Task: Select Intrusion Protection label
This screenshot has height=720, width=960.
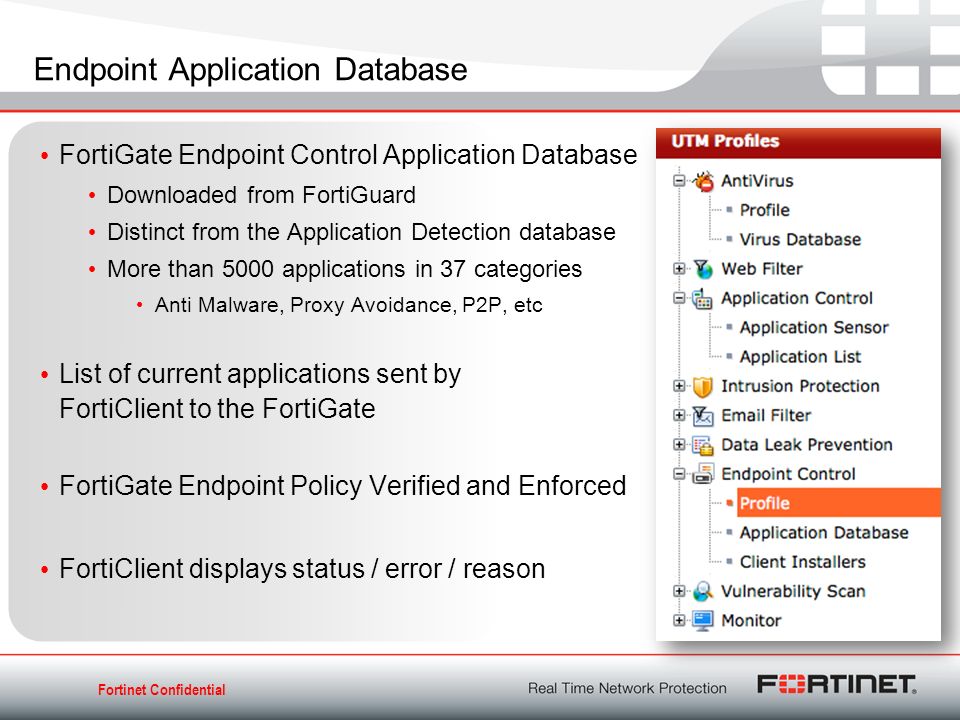Action: coord(800,386)
